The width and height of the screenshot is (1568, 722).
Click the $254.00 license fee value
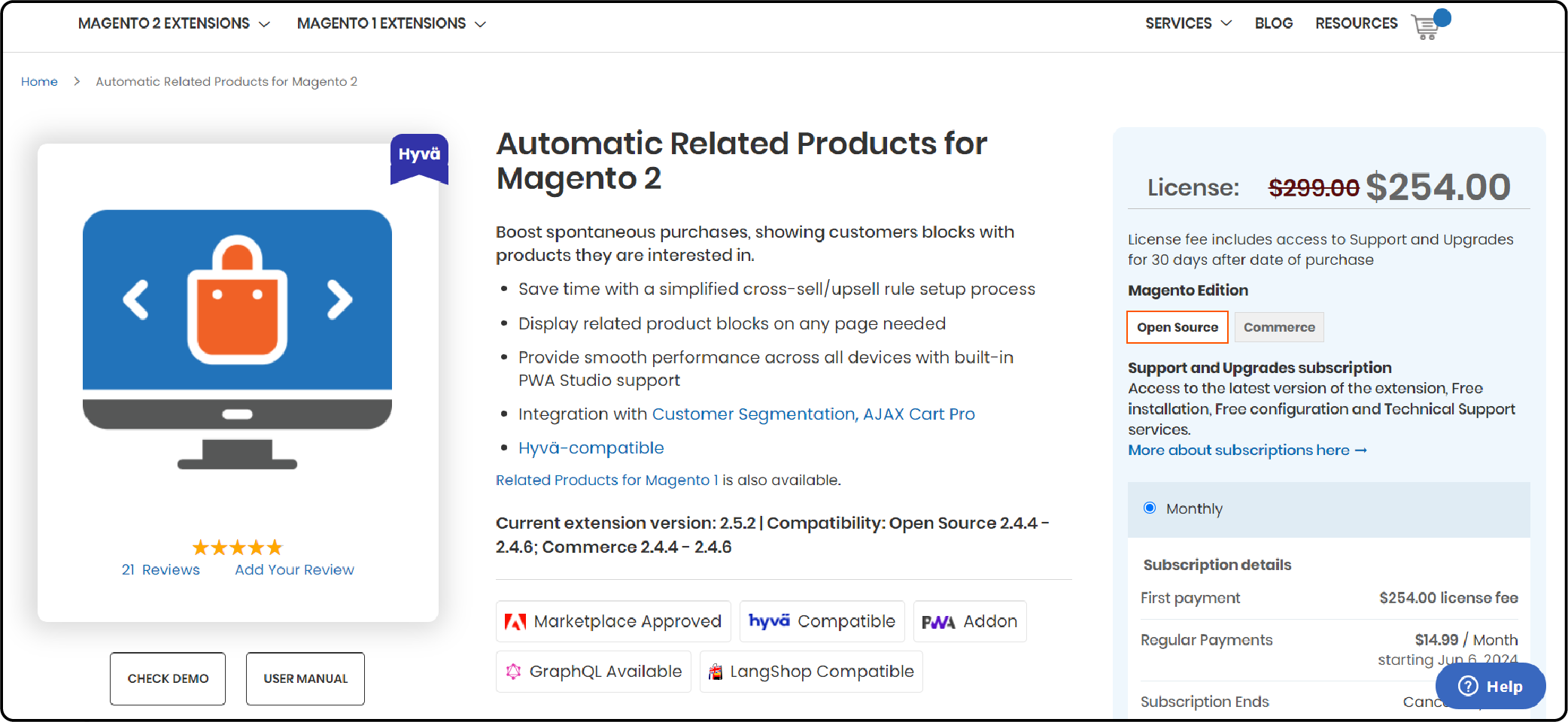(x=1448, y=598)
